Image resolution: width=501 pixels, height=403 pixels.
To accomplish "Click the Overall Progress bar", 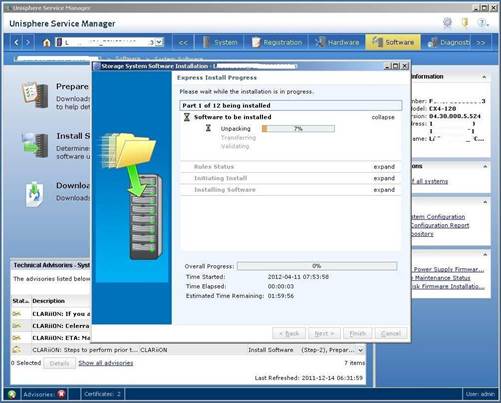I will point(317,266).
